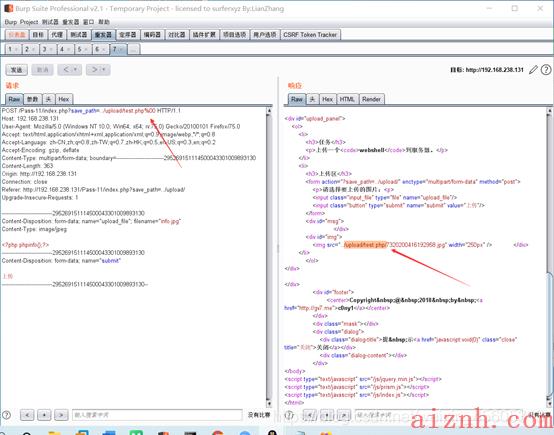Switch to the 对比器 tab

tap(177, 35)
